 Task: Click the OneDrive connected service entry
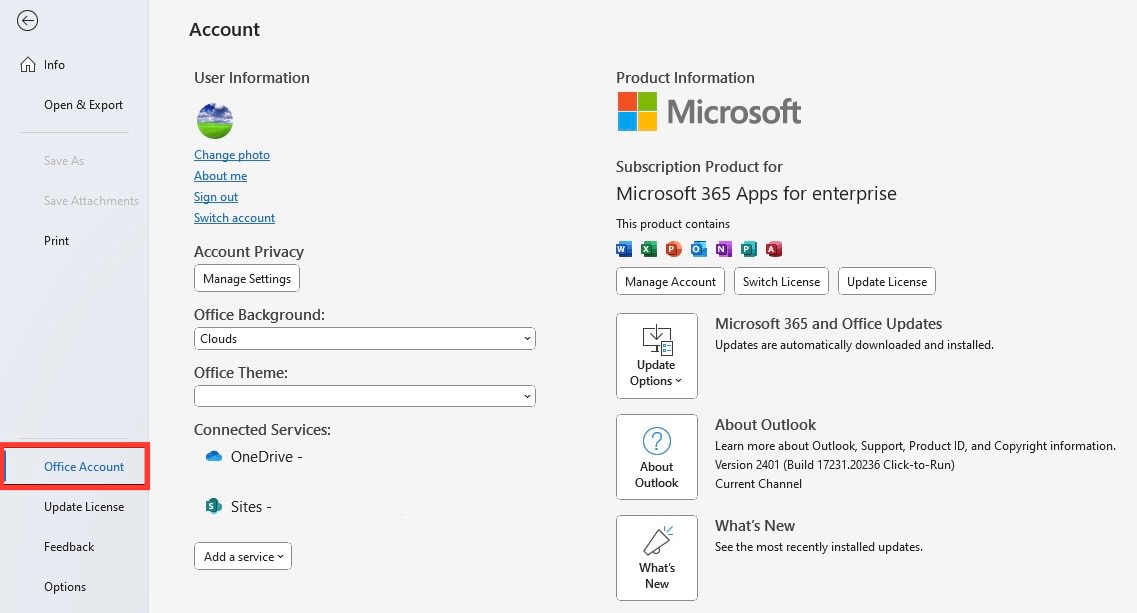(x=254, y=456)
